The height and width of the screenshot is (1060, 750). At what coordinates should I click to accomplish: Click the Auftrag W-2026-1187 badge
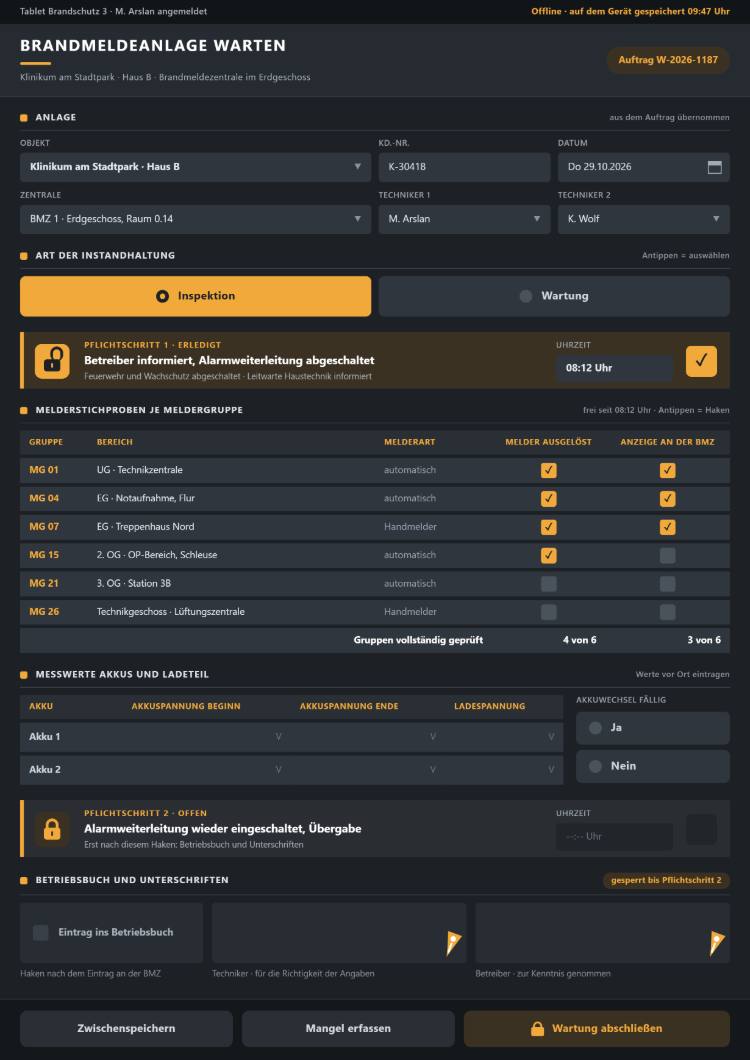pos(668,60)
